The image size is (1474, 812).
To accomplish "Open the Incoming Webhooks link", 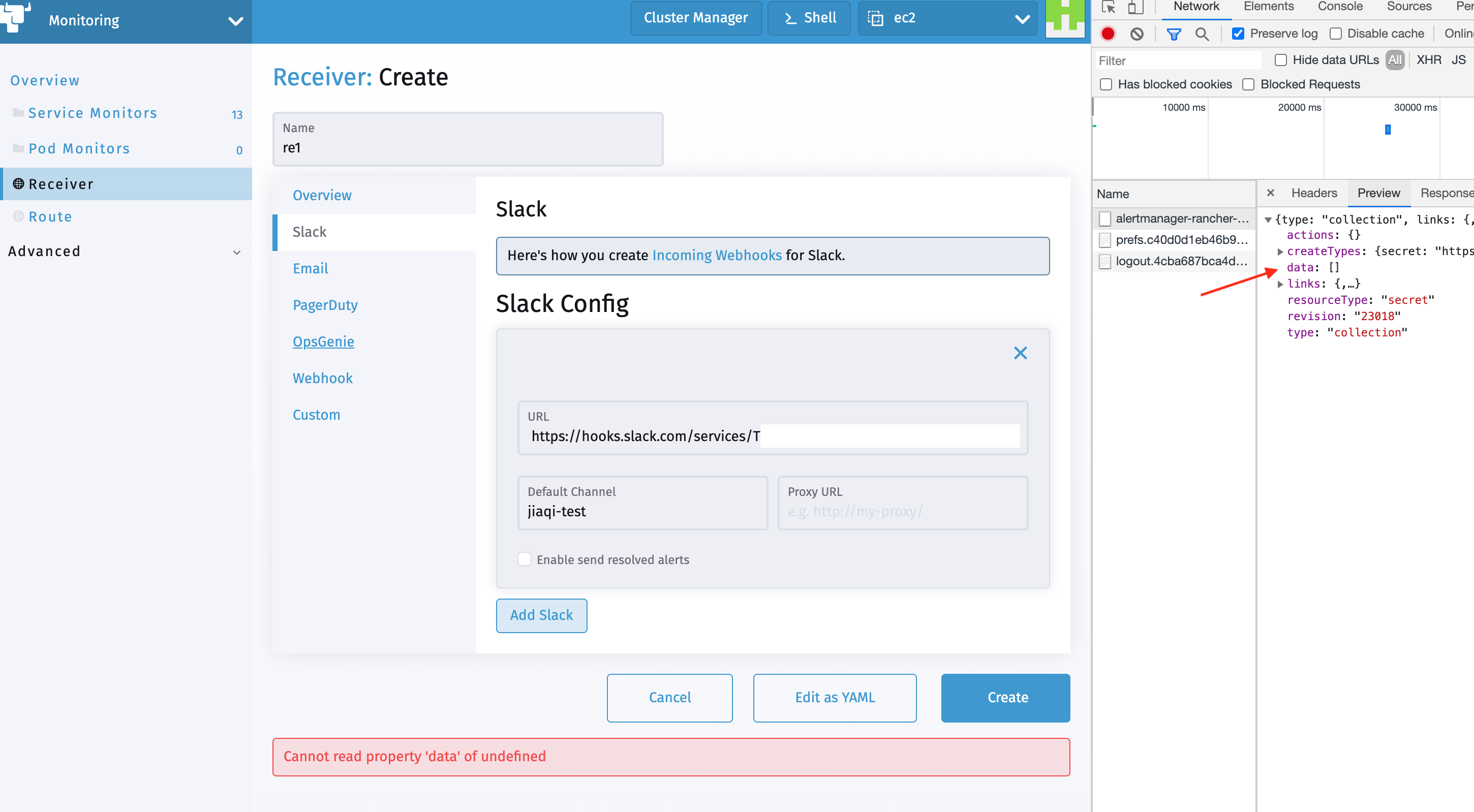I will 717,255.
